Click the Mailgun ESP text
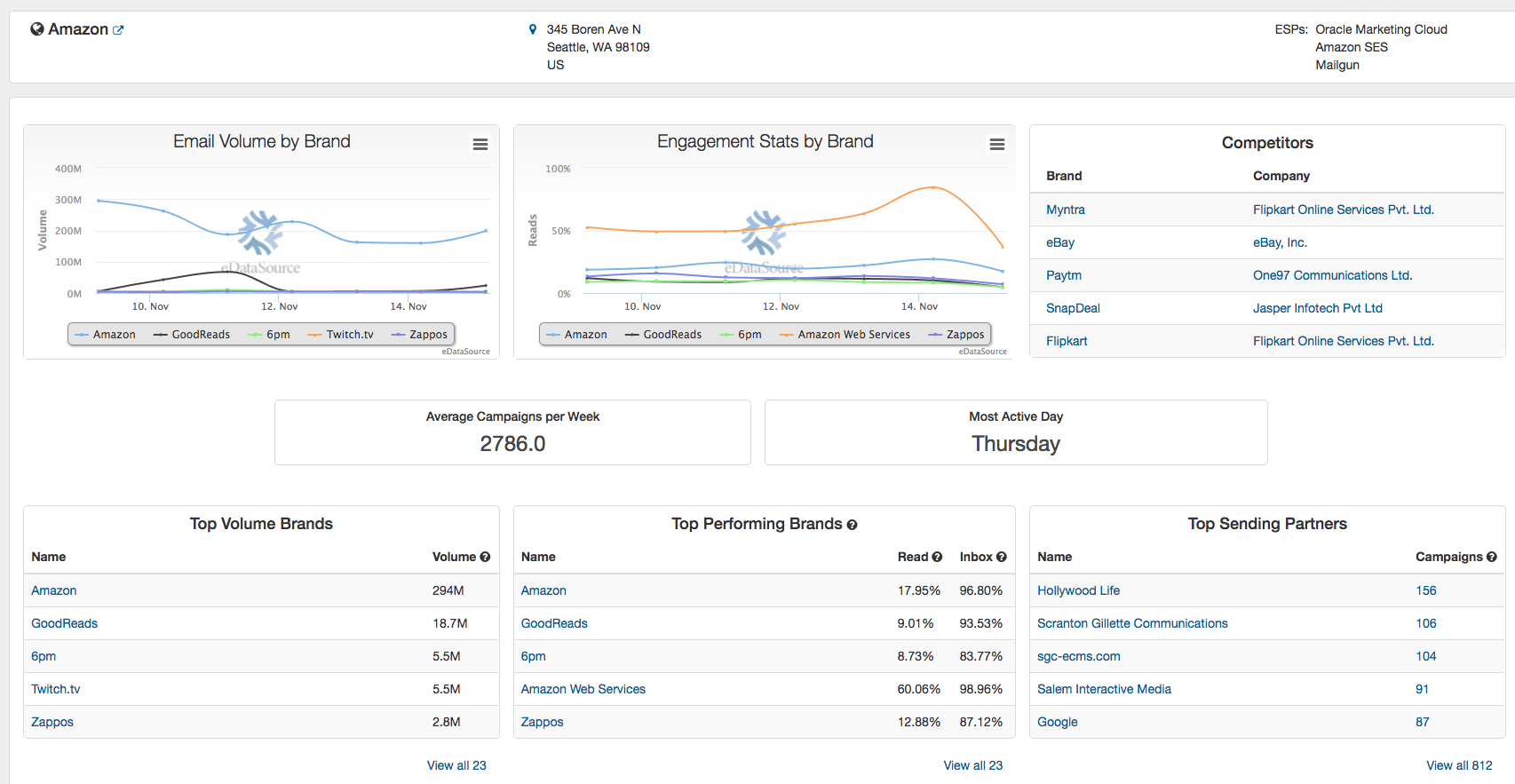The height and width of the screenshot is (784, 1515). click(x=1337, y=65)
